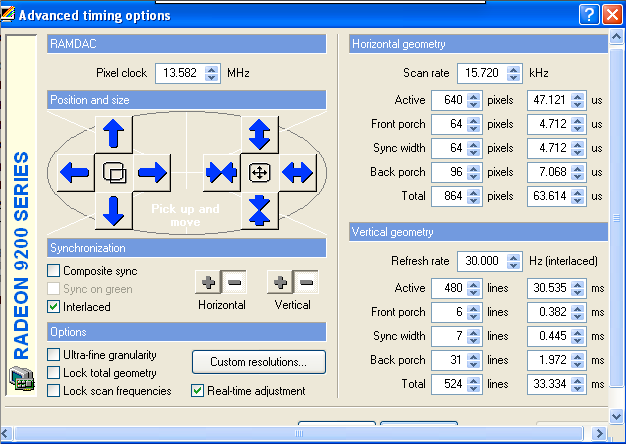Image resolution: width=626 pixels, height=444 pixels.
Task: Click horizontal Total pixels field 864
Action: tap(450, 196)
